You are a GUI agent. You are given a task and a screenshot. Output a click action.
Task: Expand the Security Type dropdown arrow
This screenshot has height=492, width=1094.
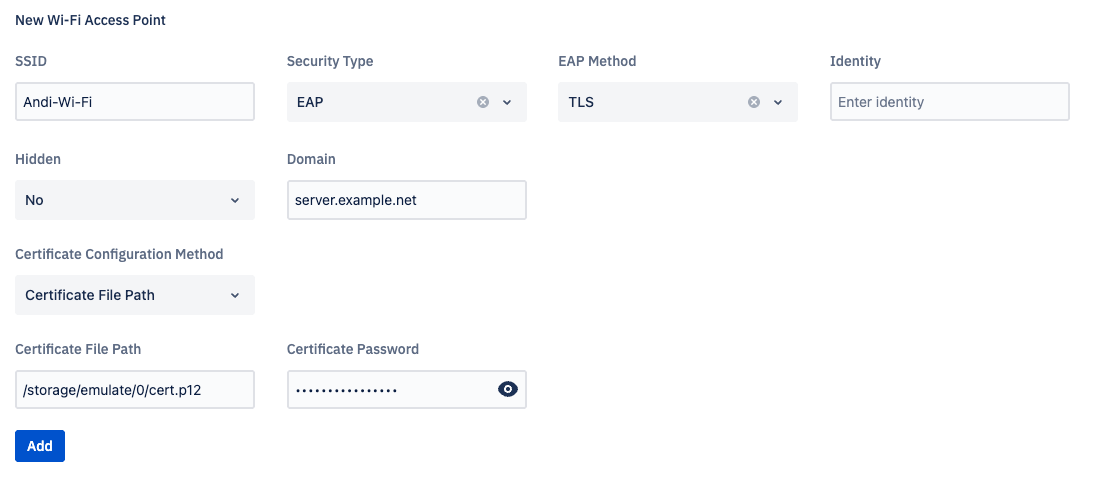(x=507, y=102)
